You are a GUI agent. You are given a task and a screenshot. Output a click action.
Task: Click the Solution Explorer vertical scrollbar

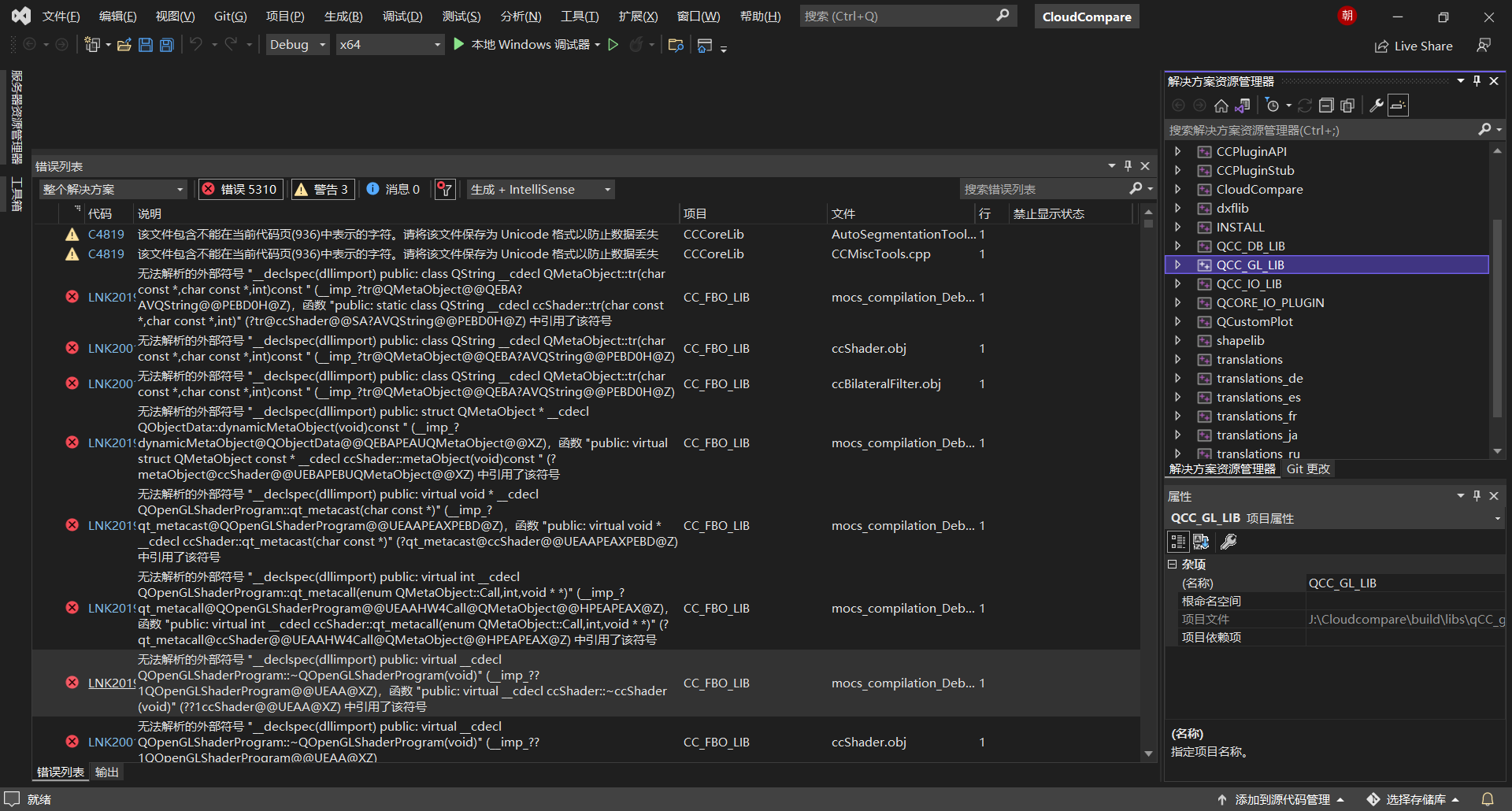point(1497,301)
